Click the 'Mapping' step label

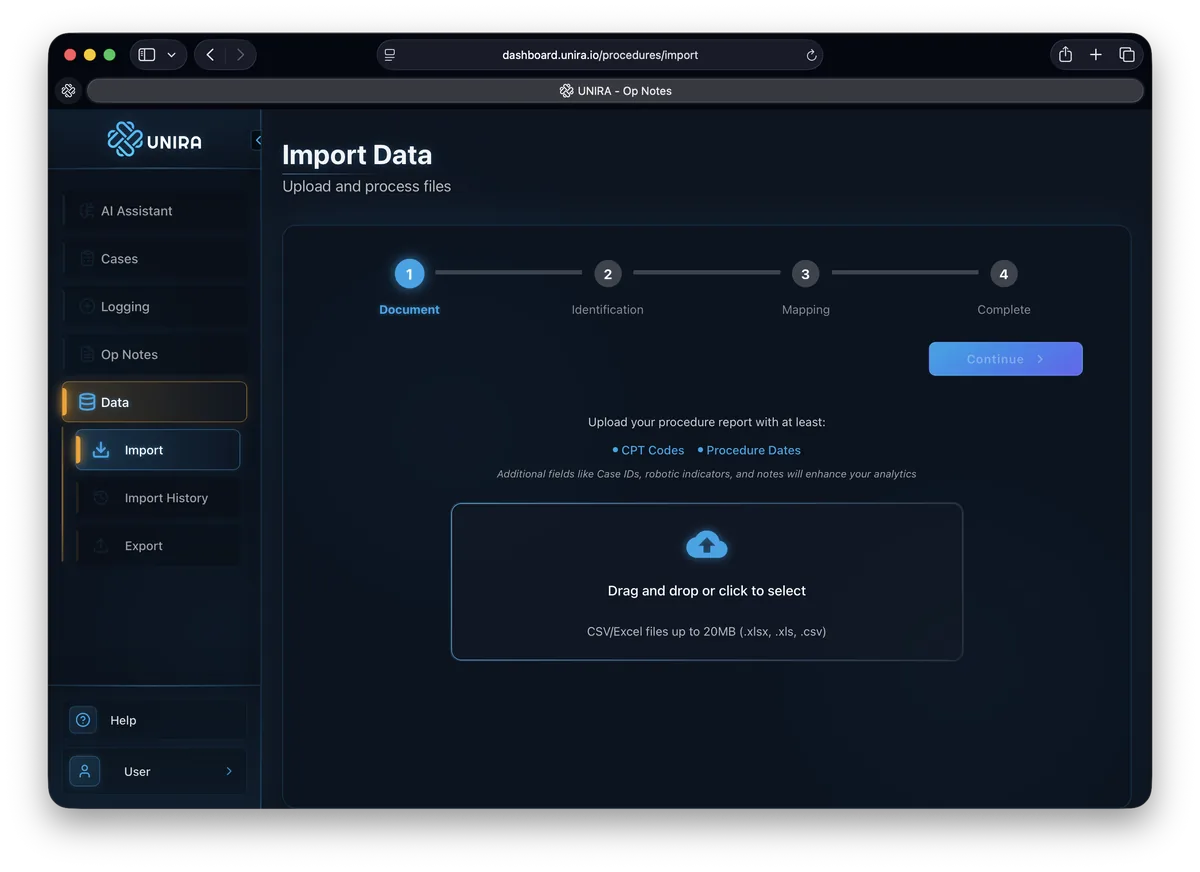pos(806,310)
